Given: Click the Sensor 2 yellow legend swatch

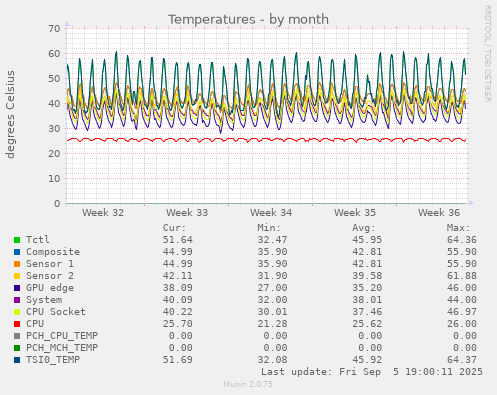Looking at the screenshot, I should click(17, 276).
